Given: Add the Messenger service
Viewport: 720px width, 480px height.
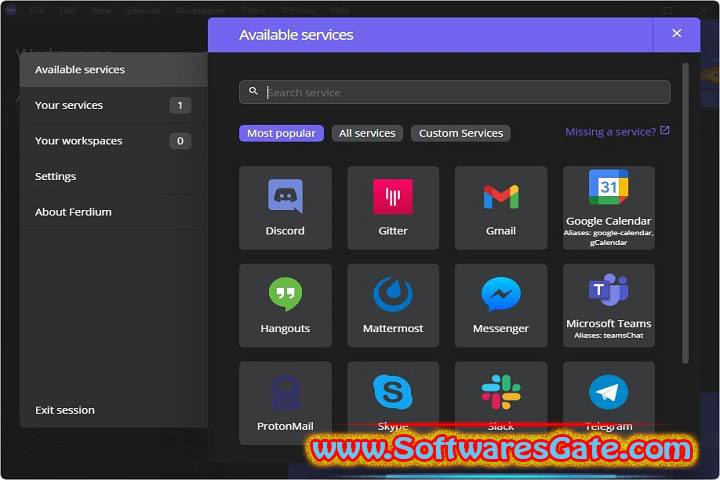Looking at the screenshot, I should [x=501, y=305].
